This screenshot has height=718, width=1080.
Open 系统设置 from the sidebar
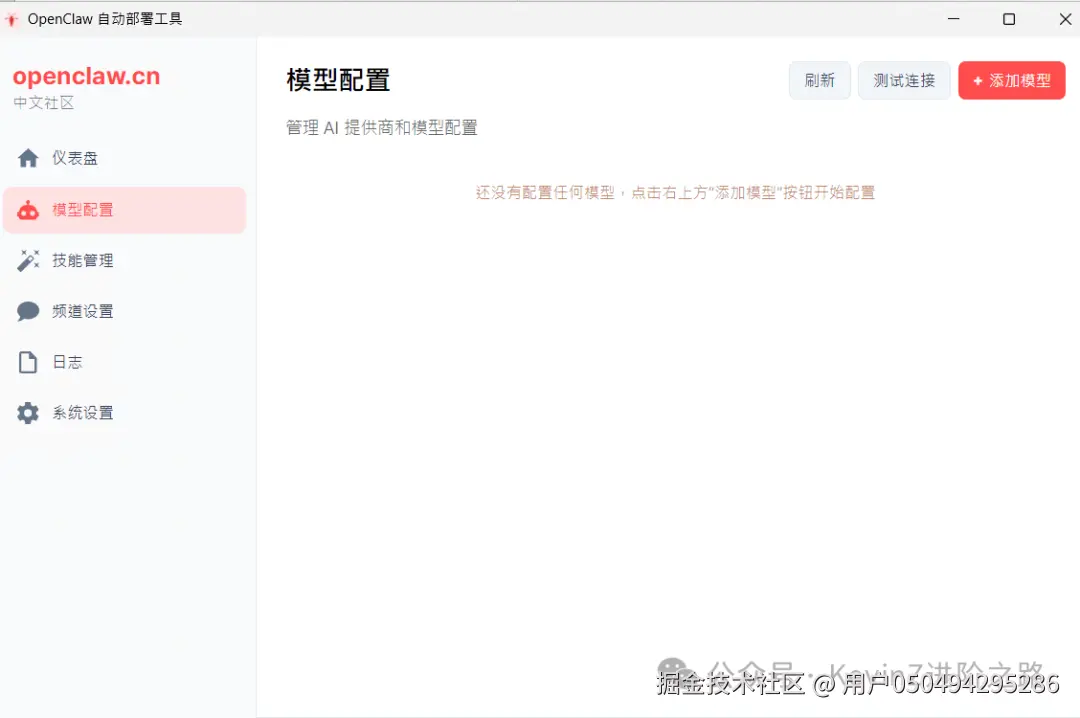pos(84,412)
